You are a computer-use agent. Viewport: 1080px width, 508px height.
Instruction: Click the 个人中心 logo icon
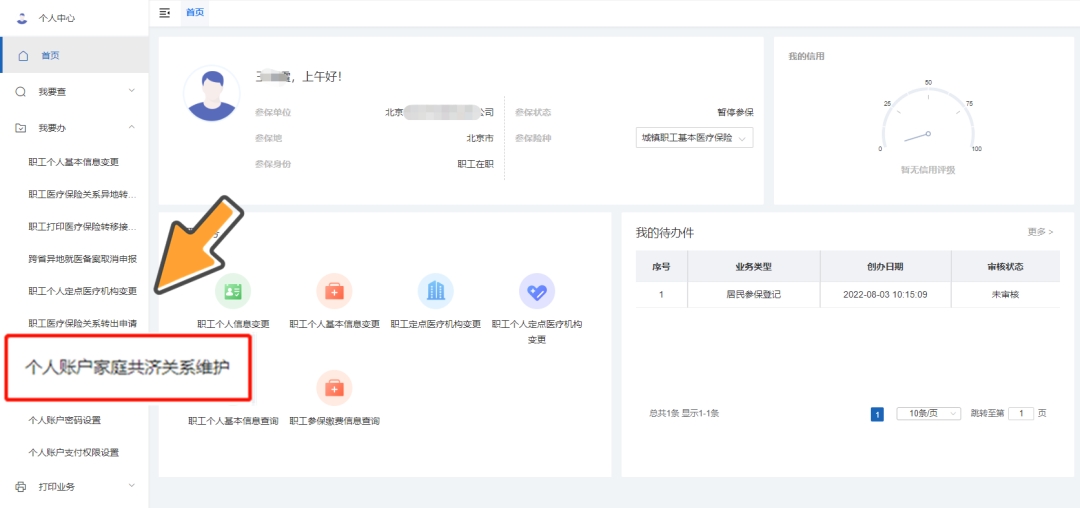[x=22, y=18]
